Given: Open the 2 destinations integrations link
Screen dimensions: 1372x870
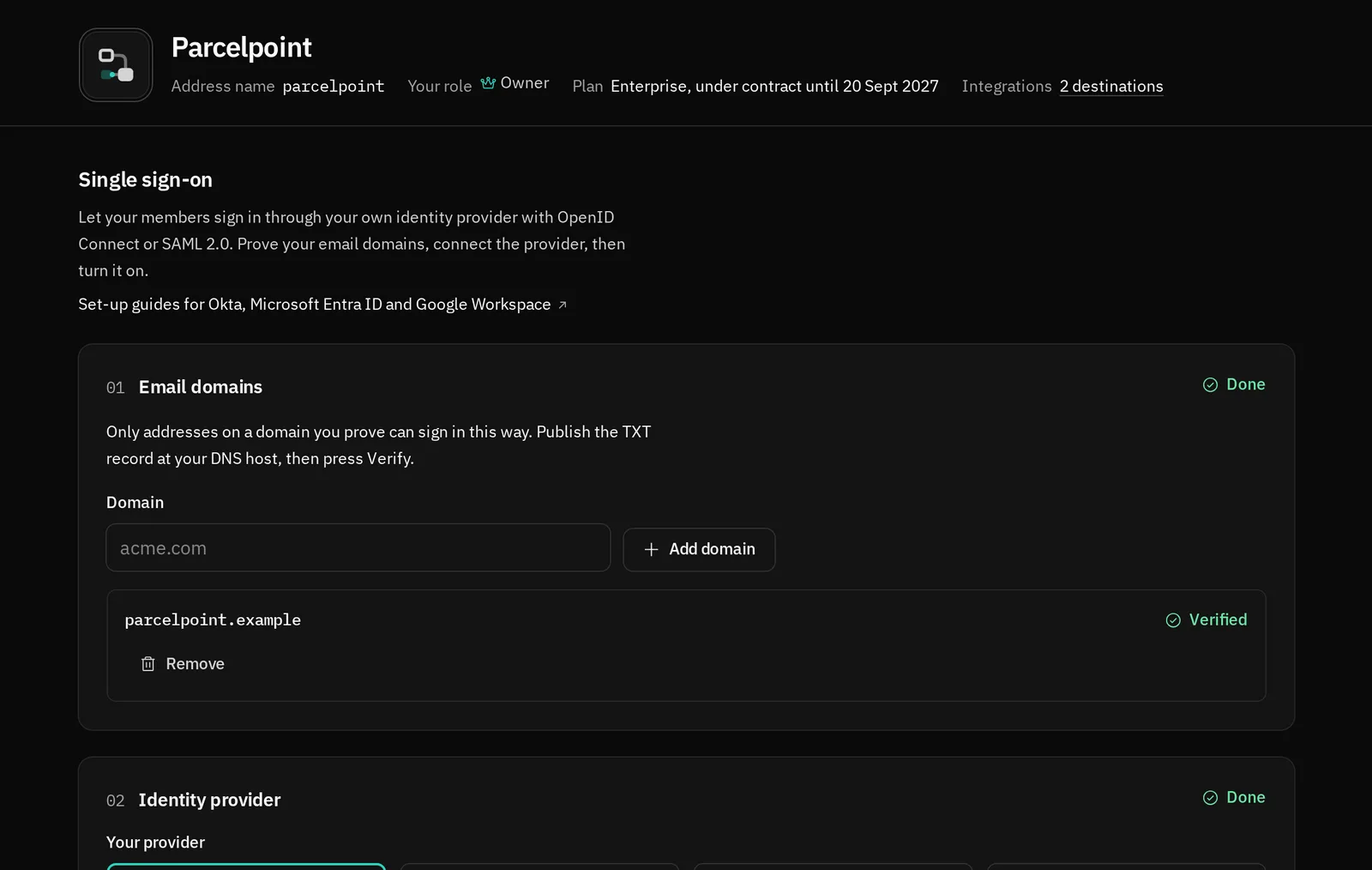Looking at the screenshot, I should 1111,87.
